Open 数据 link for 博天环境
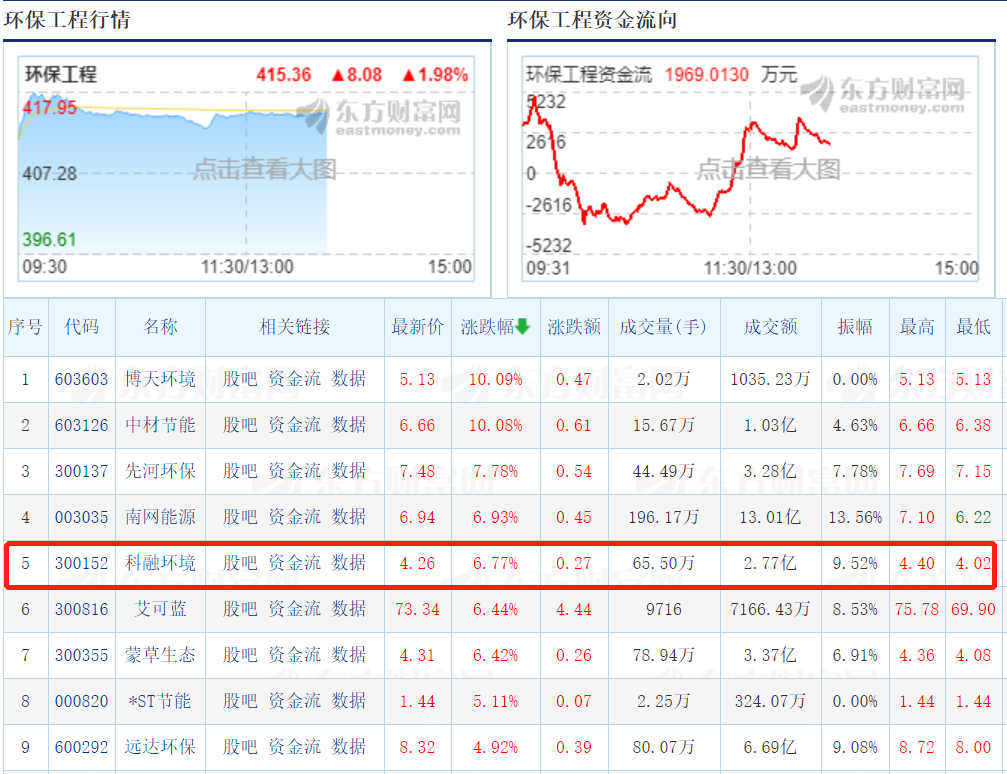 click(349, 379)
